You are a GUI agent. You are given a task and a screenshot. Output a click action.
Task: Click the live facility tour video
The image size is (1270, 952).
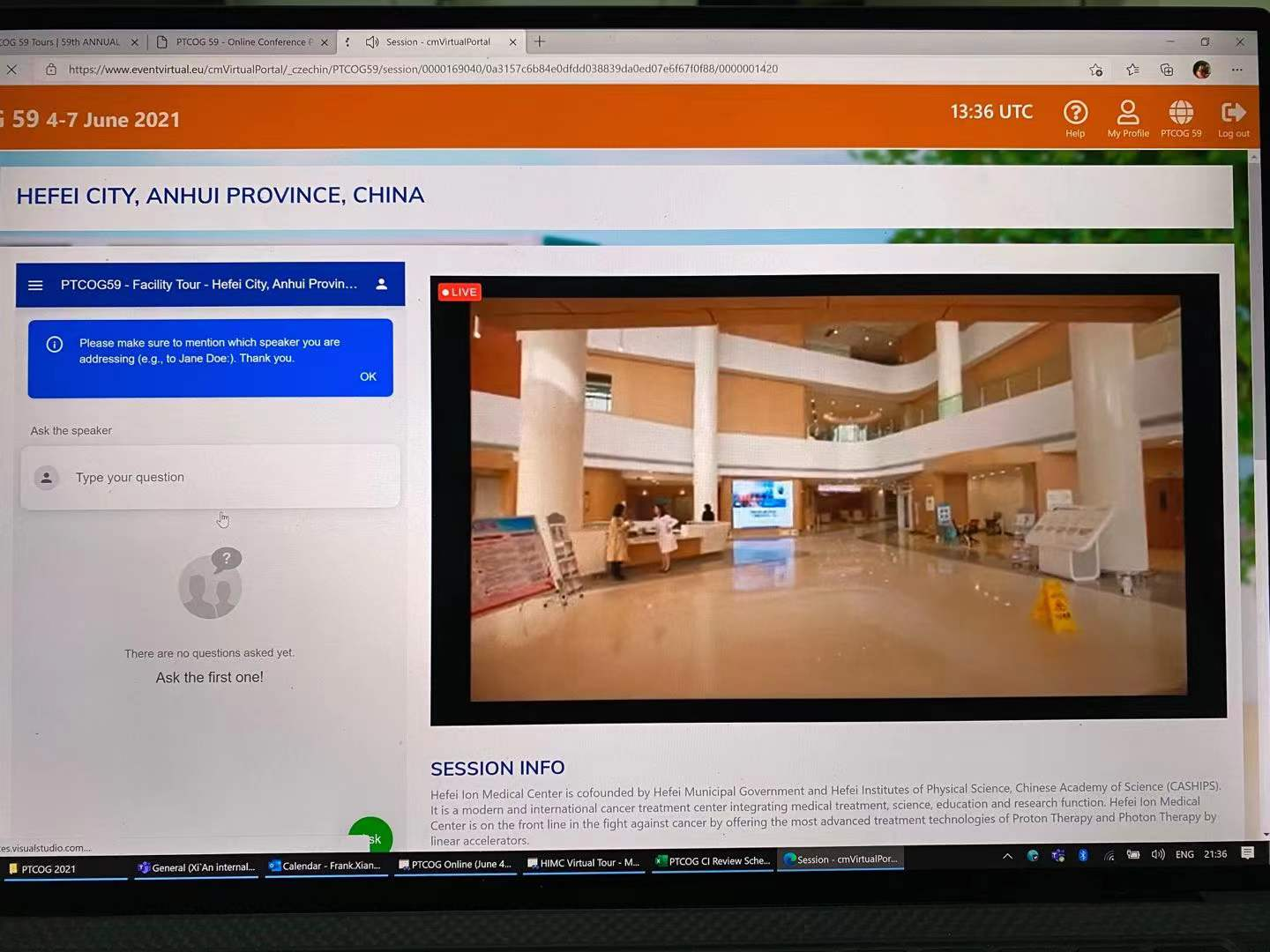(827, 499)
